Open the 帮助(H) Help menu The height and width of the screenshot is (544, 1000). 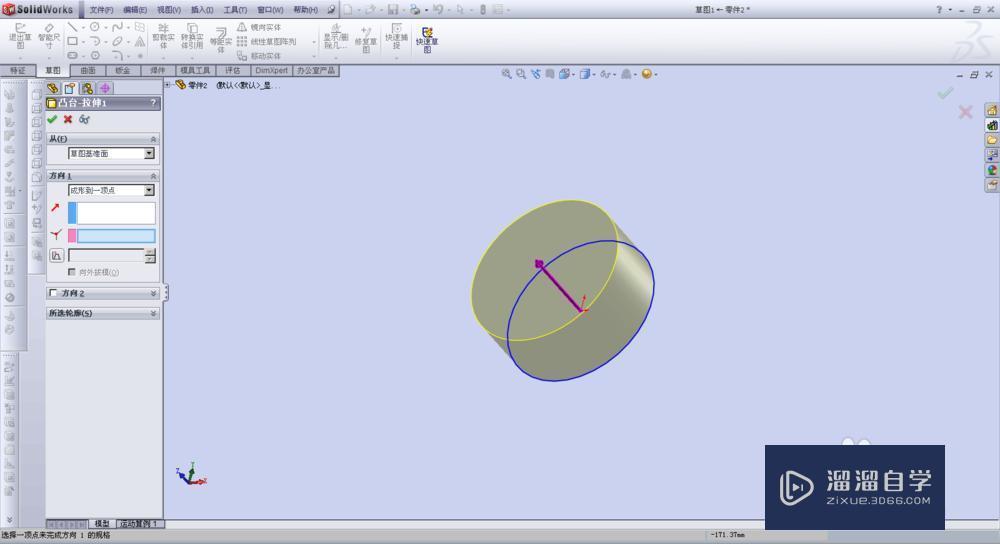click(305, 10)
